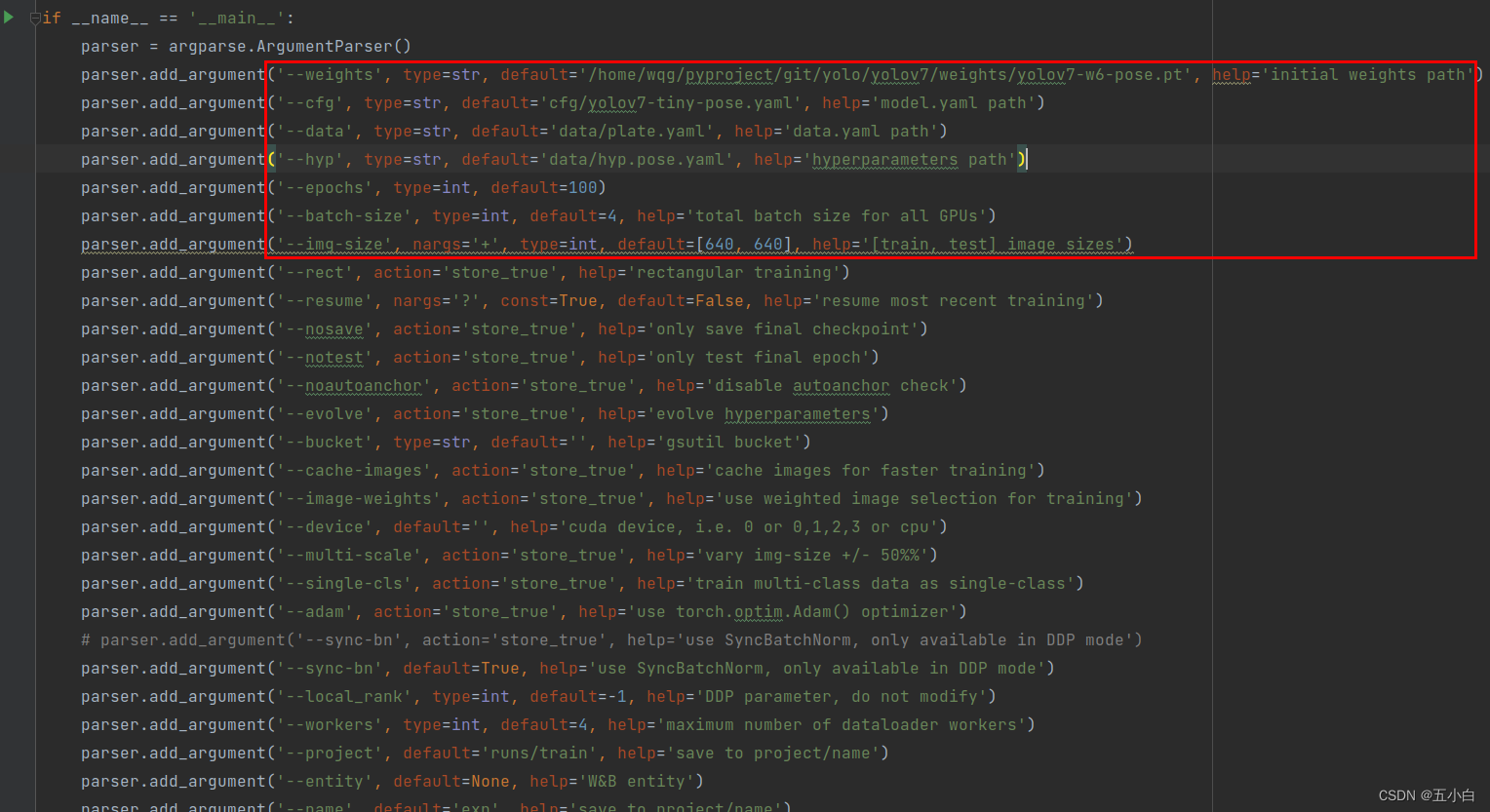
Task: Click the '--device' argument string
Action: (x=325, y=527)
